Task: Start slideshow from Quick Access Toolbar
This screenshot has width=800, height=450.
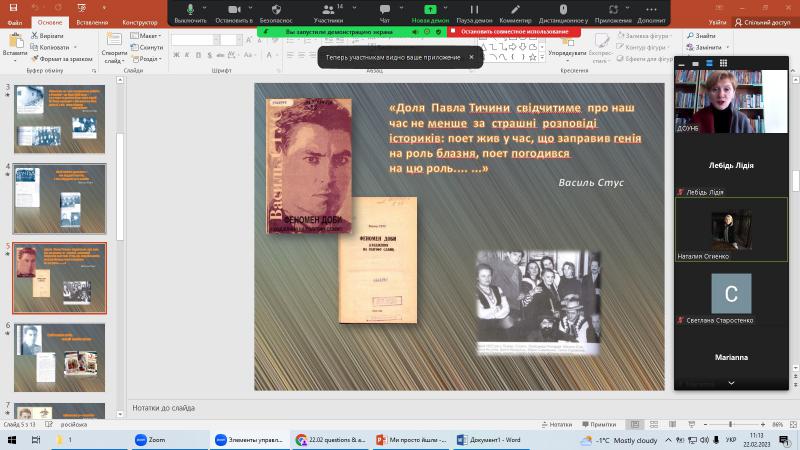Action: pos(82,7)
